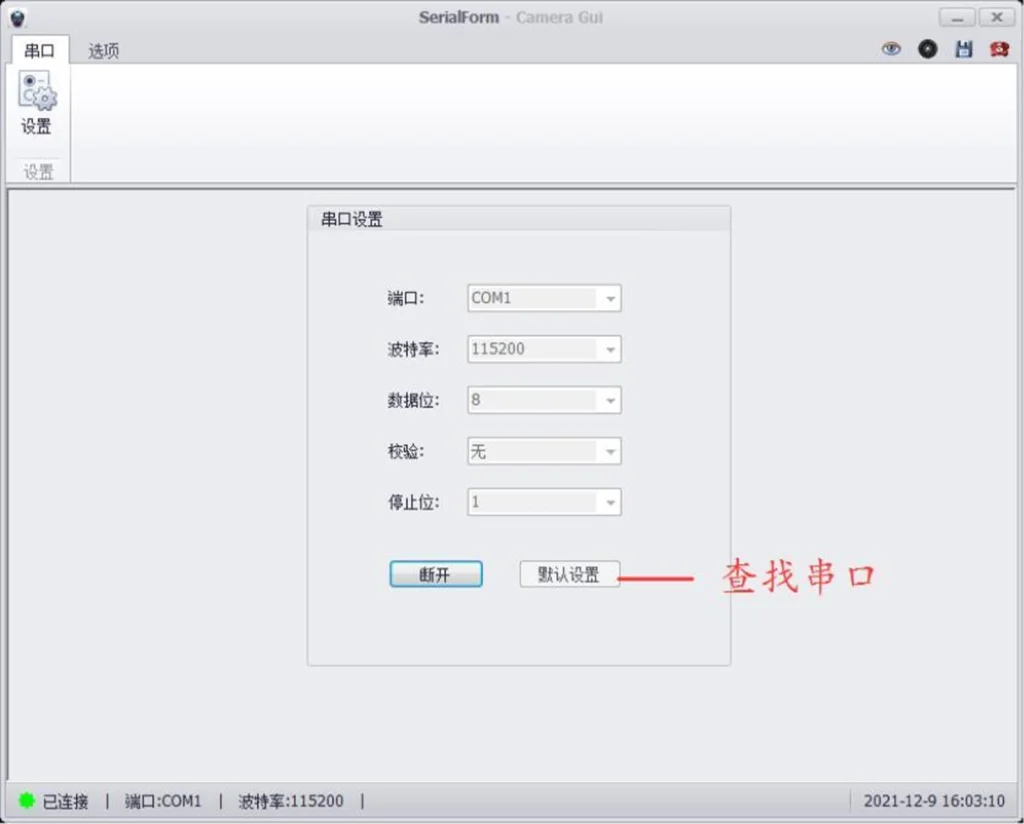1024x824 pixels.
Task: Select the 设置 (Settings) tool in the ribbon
Action: pyautogui.click(x=36, y=104)
